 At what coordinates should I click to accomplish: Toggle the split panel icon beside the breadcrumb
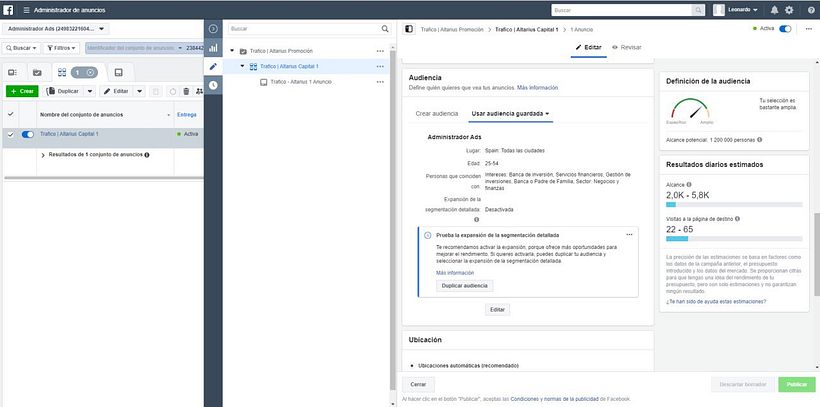[x=409, y=29]
